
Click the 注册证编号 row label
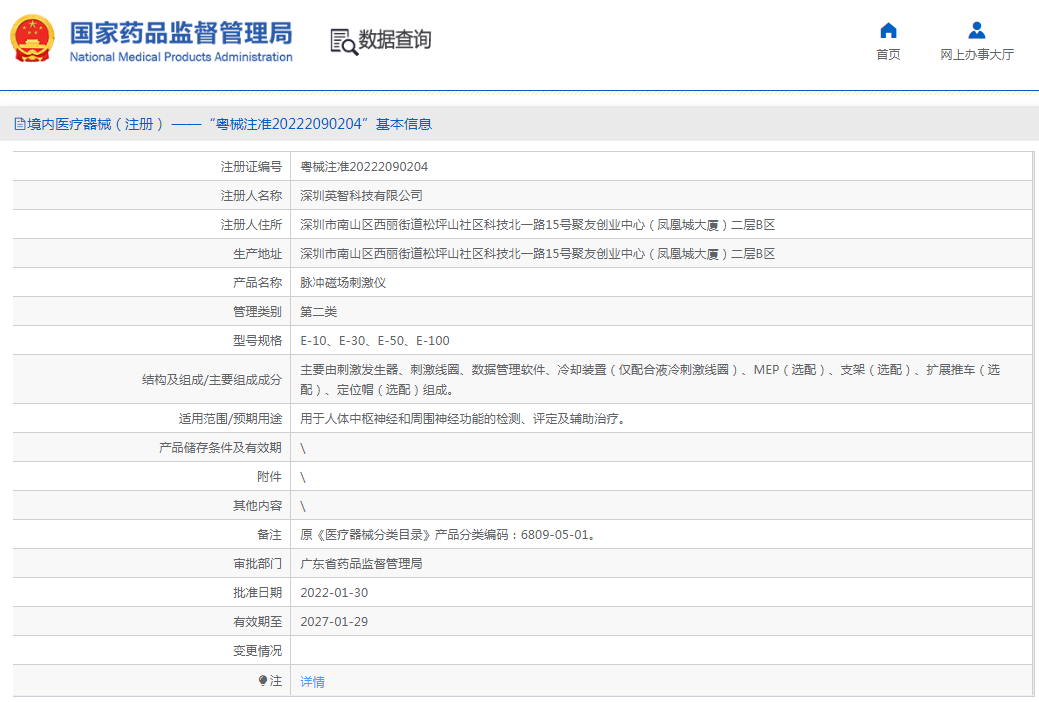click(x=251, y=166)
